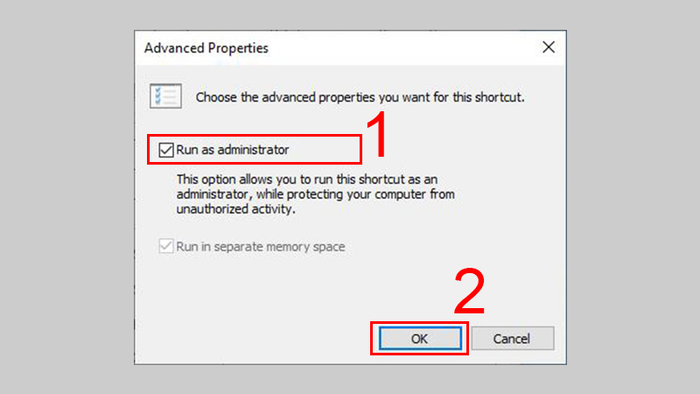Dismiss changes with the Cancel button
Image resolution: width=700 pixels, height=394 pixels.
(x=512, y=339)
